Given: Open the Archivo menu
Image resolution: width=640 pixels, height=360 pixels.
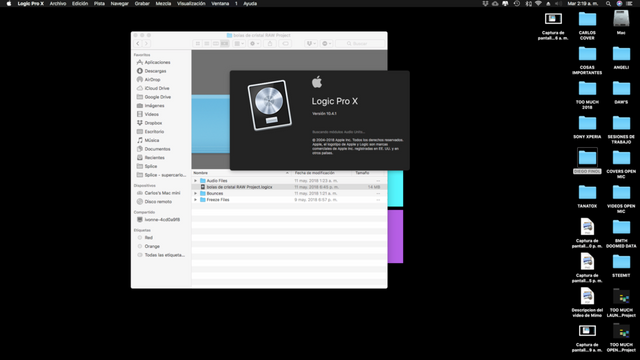Looking at the screenshot, I should [58, 4].
